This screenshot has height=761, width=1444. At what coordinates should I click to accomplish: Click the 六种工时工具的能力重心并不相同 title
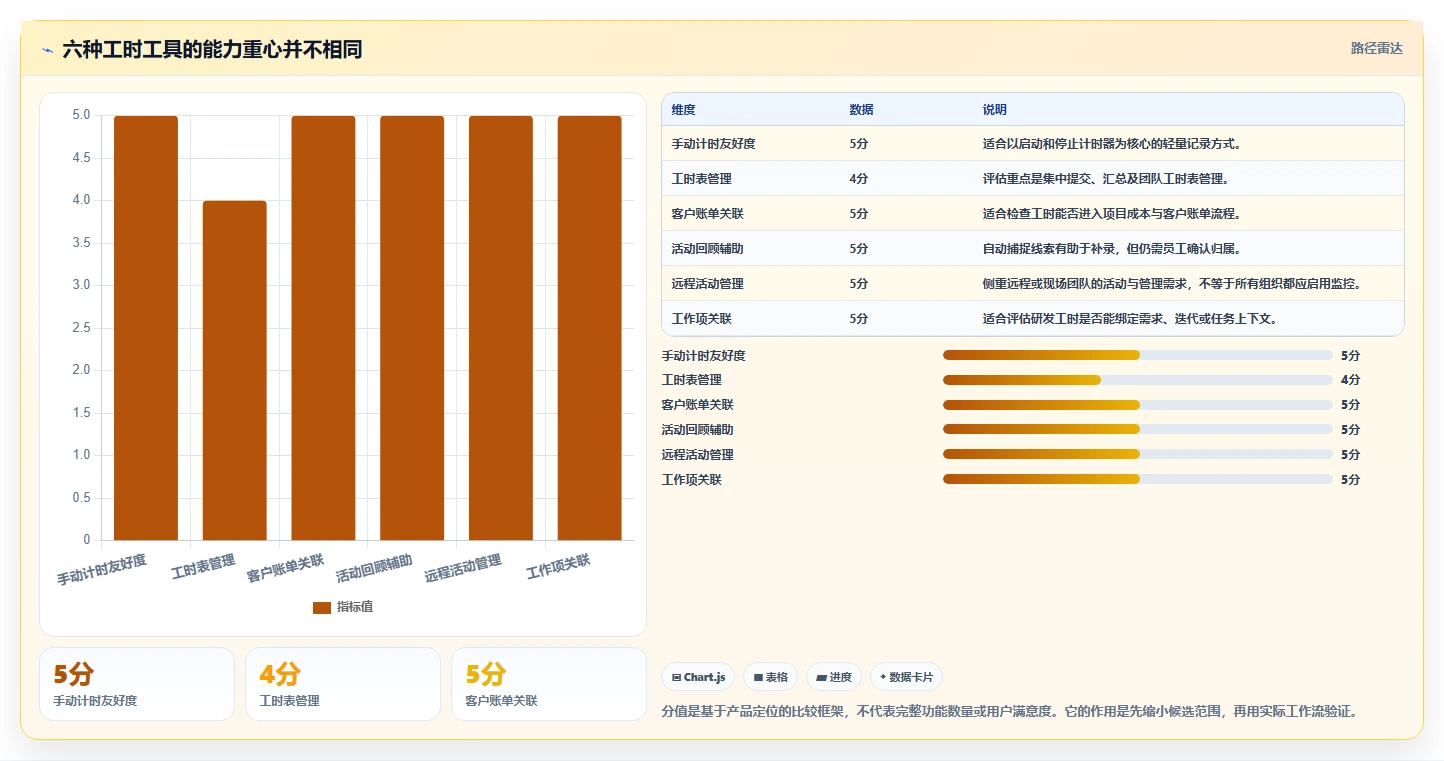pos(212,49)
